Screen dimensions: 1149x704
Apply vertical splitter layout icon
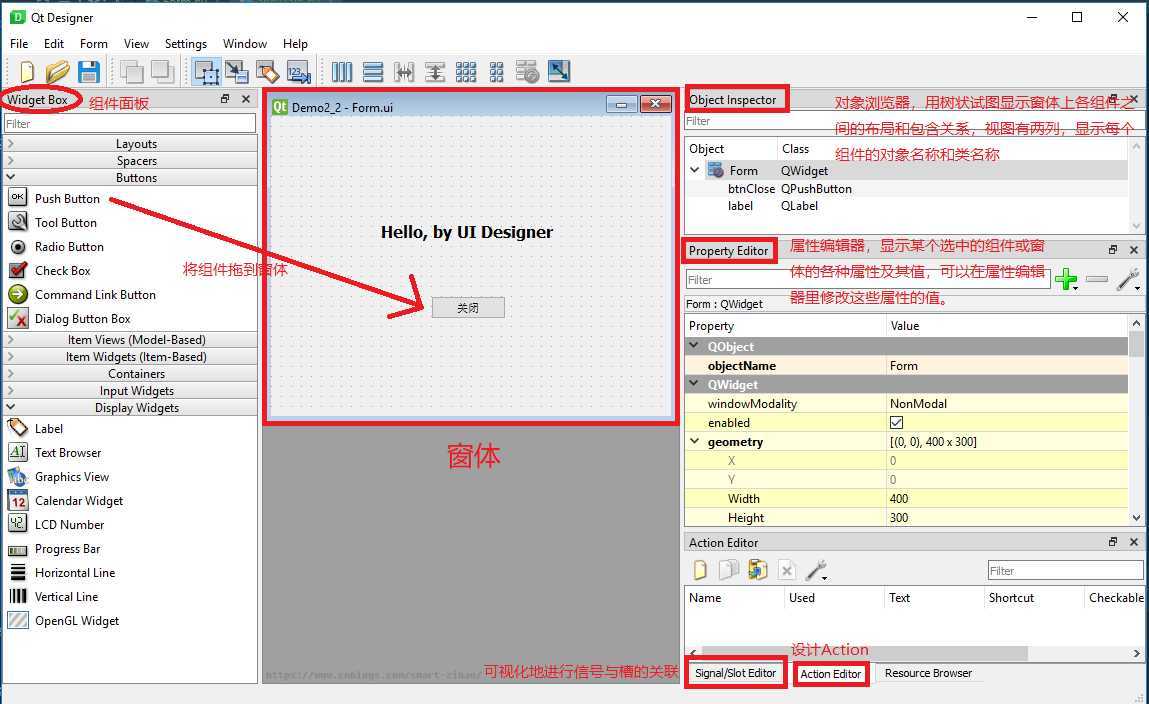click(435, 72)
